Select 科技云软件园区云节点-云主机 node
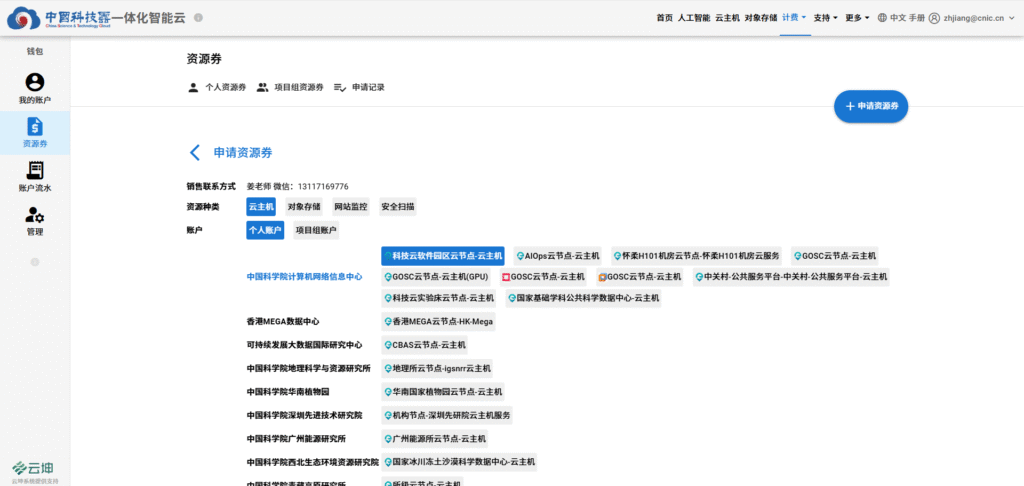The height and width of the screenshot is (486, 1024). [x=443, y=256]
